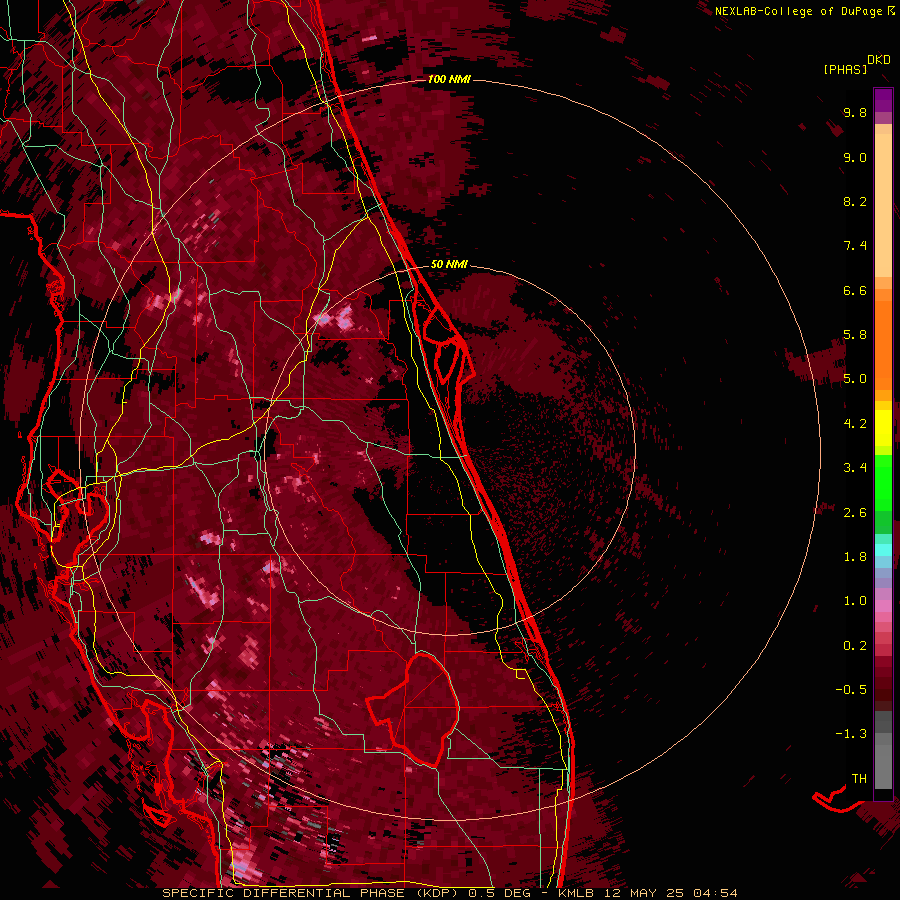Image resolution: width=900 pixels, height=900 pixels.
Task: Click the 5.8 value on the scale
Action: pyautogui.click(x=855, y=335)
